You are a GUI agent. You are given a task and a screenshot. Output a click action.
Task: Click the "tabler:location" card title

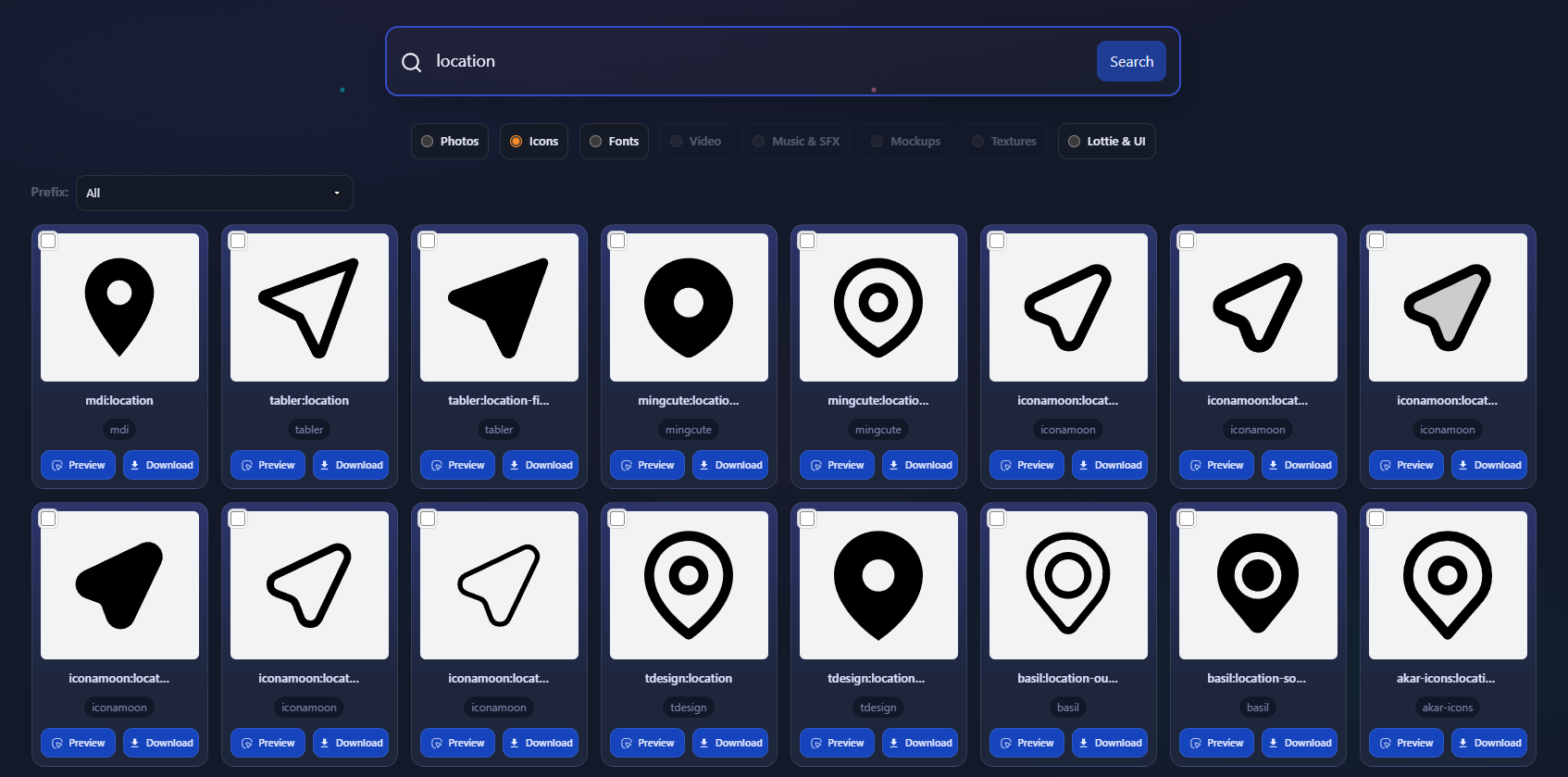tap(309, 401)
